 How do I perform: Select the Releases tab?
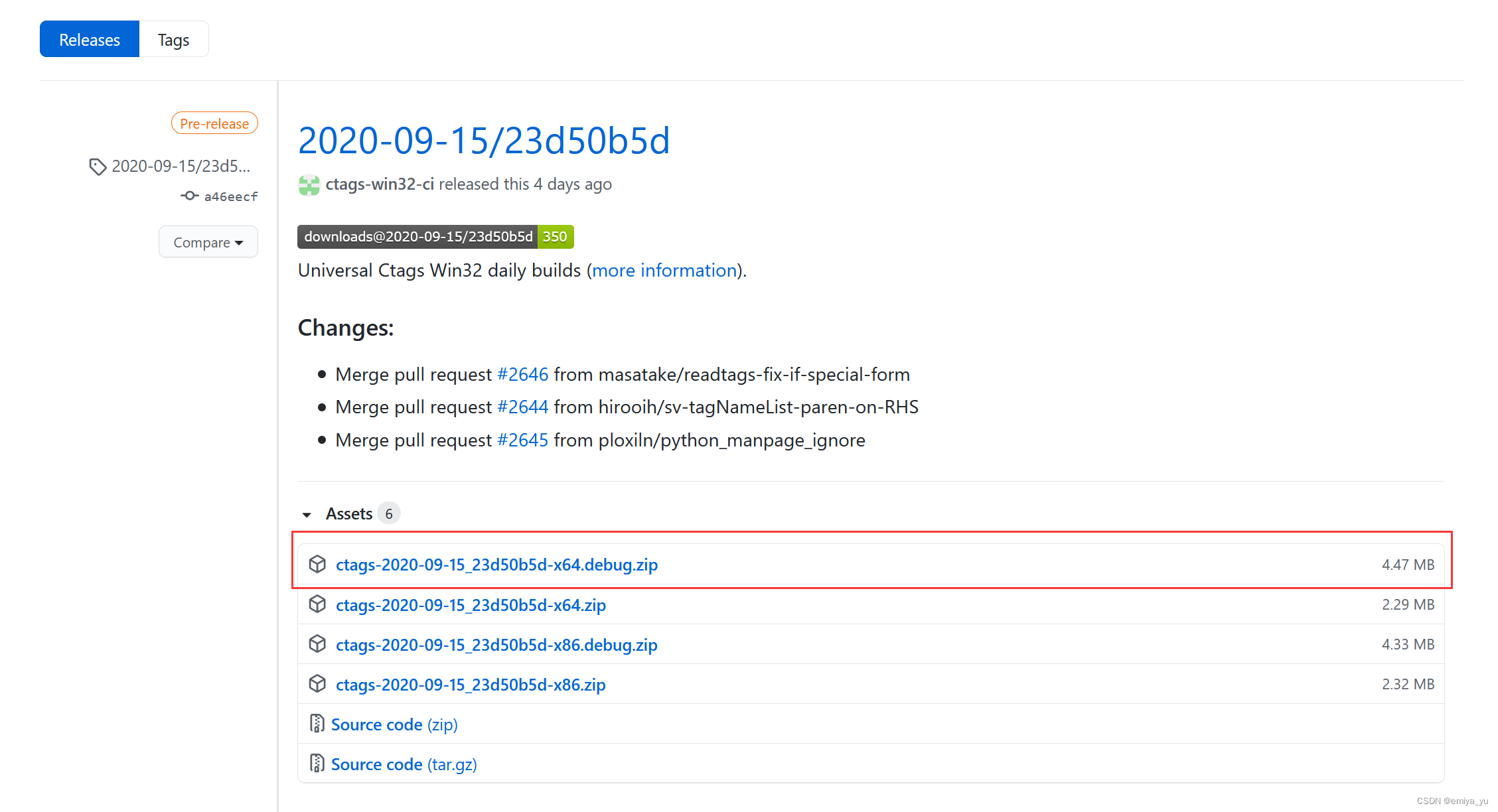pyautogui.click(x=90, y=40)
